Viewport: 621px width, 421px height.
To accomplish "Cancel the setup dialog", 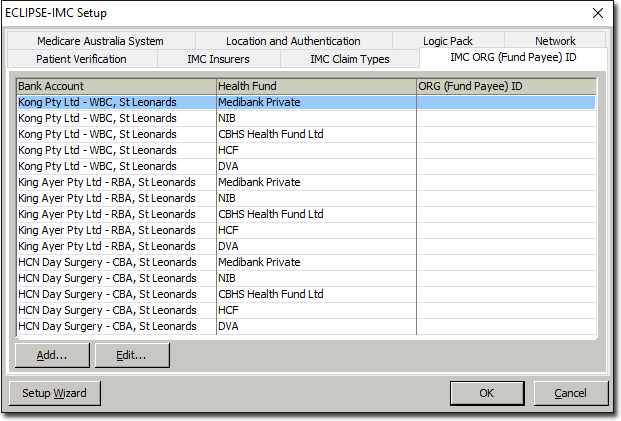I will click(570, 393).
